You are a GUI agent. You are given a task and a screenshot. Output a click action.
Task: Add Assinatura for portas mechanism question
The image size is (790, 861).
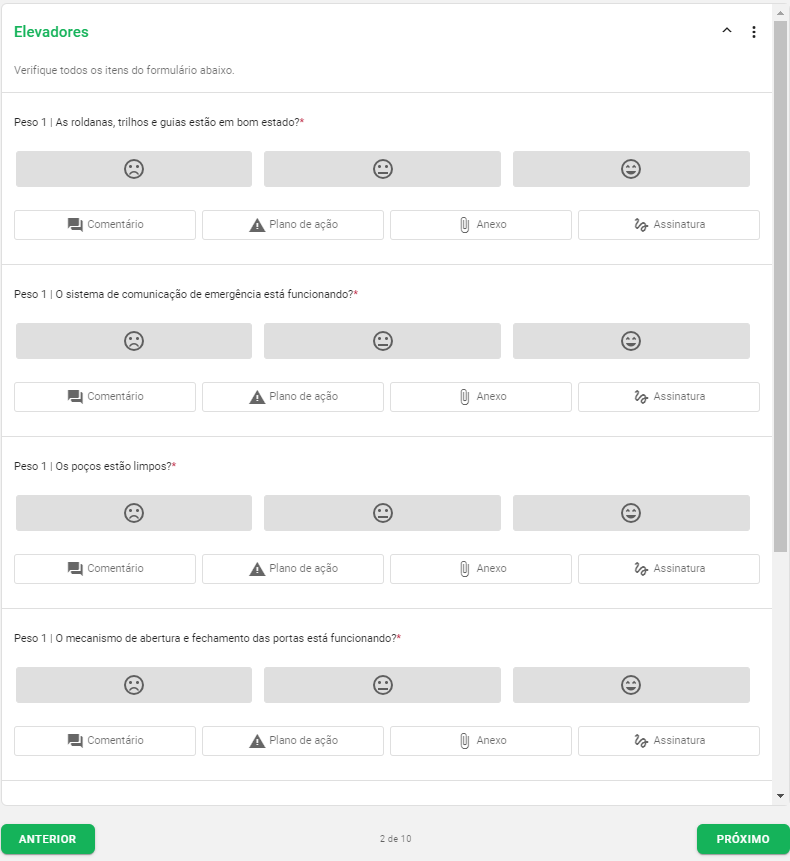coord(669,741)
